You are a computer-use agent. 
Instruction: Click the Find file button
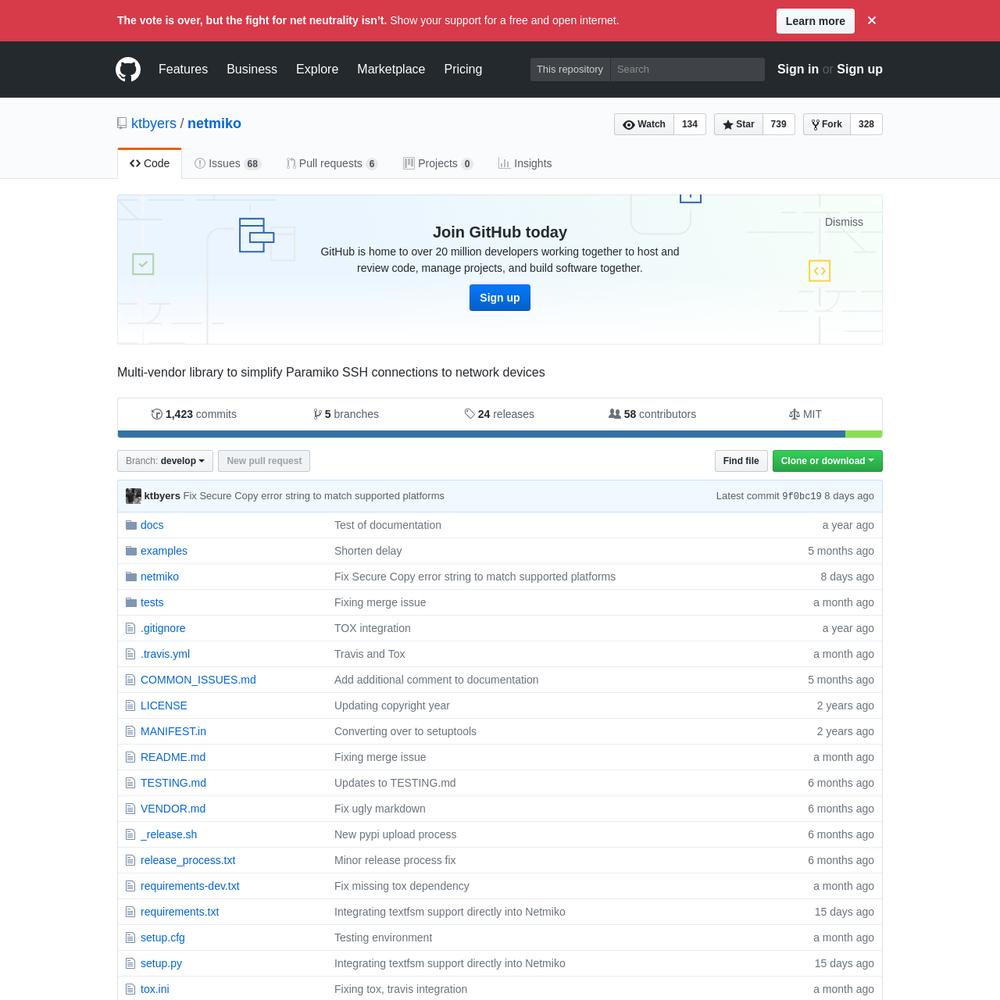point(741,461)
